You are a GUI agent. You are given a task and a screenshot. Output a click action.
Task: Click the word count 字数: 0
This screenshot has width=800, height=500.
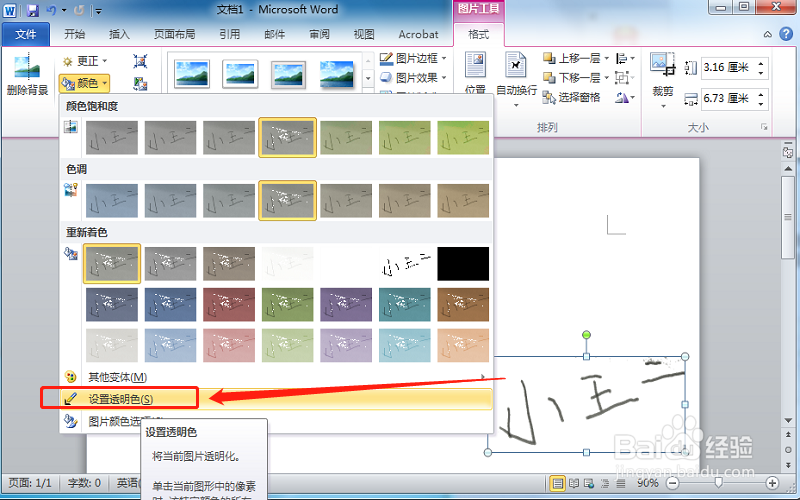[85, 483]
